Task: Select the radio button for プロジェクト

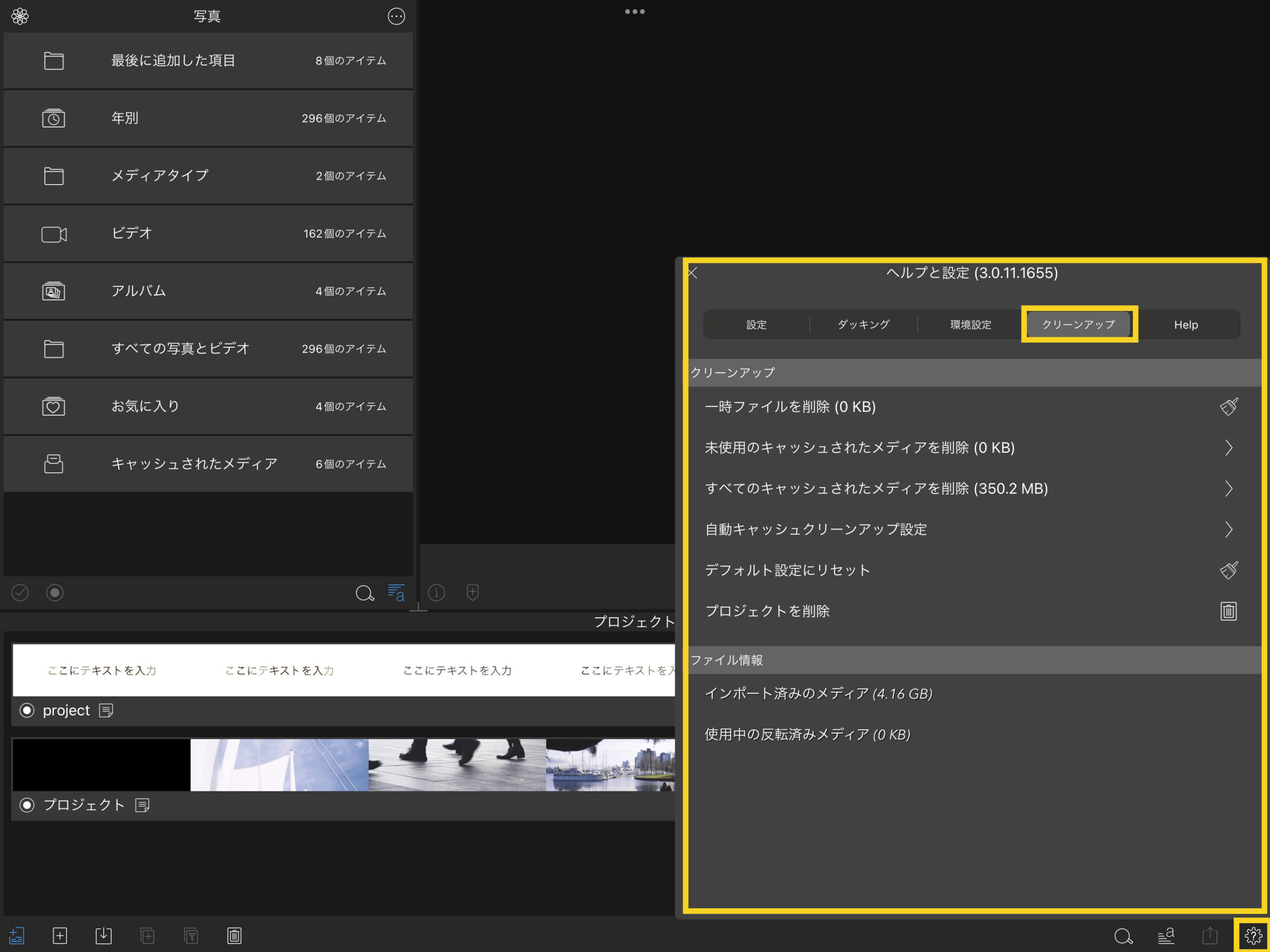Action: (x=27, y=805)
